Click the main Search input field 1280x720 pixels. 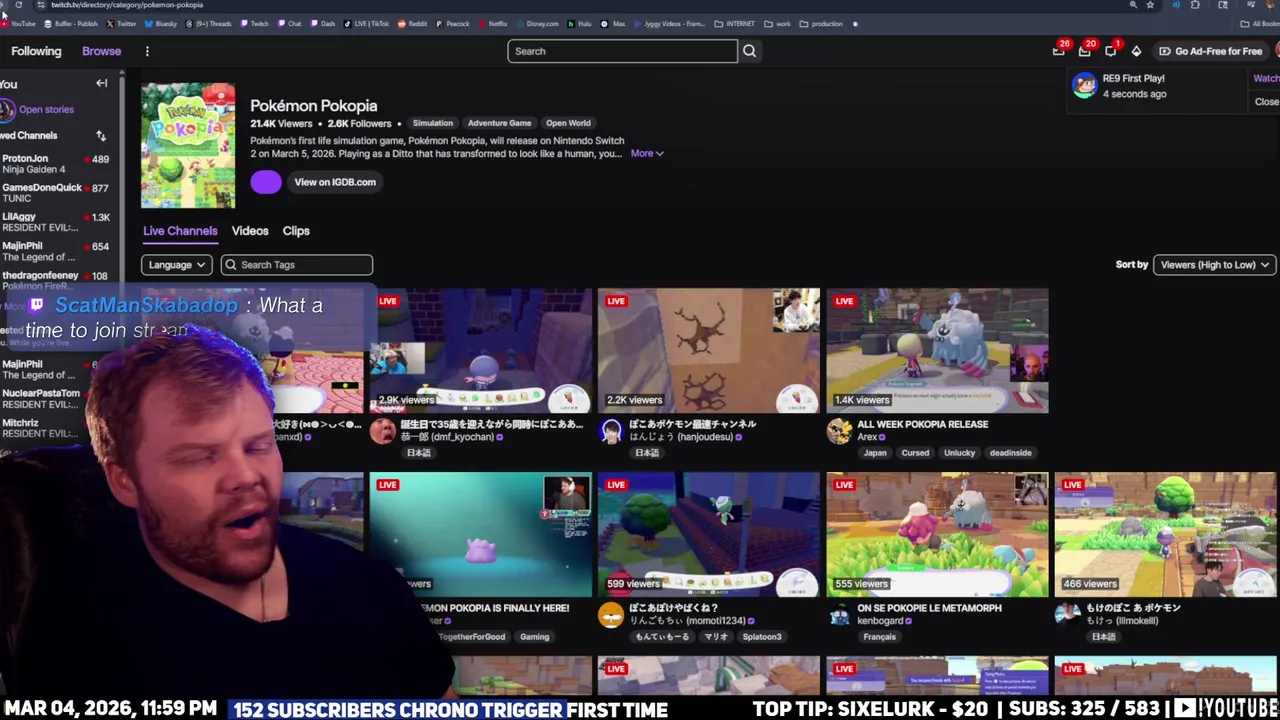622,51
